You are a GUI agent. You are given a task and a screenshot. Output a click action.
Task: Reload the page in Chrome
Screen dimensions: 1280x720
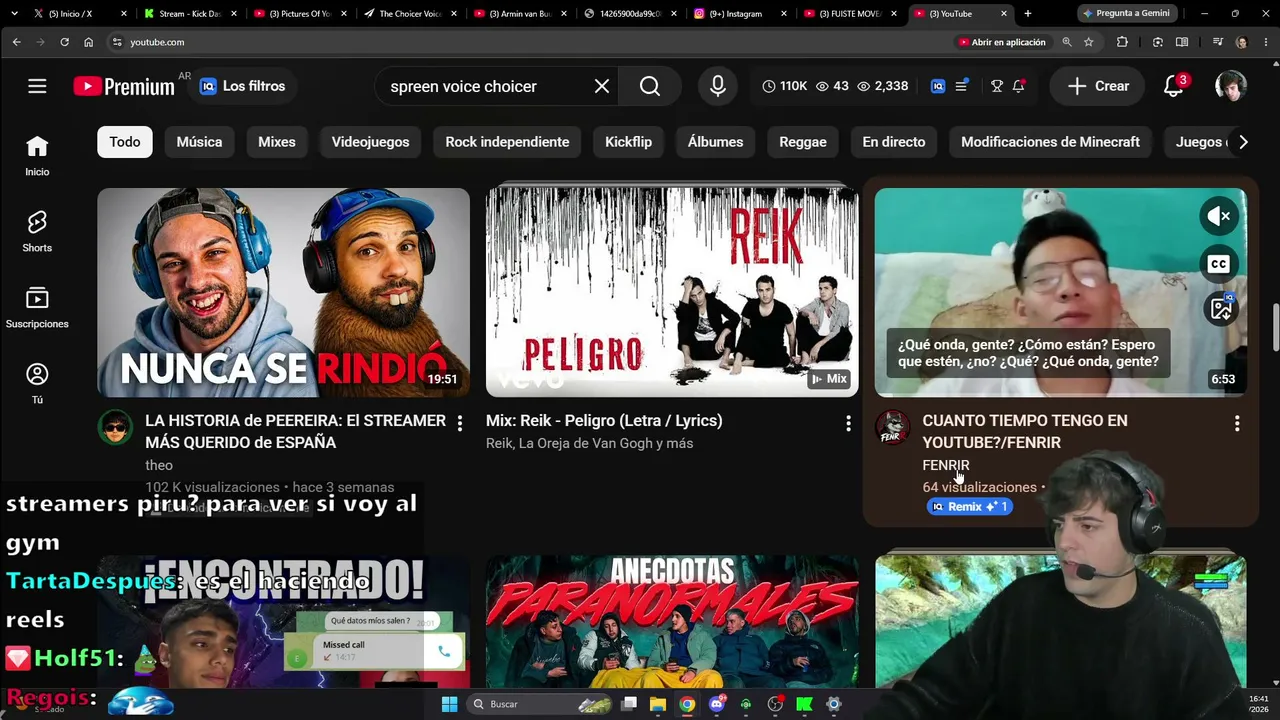point(65,42)
